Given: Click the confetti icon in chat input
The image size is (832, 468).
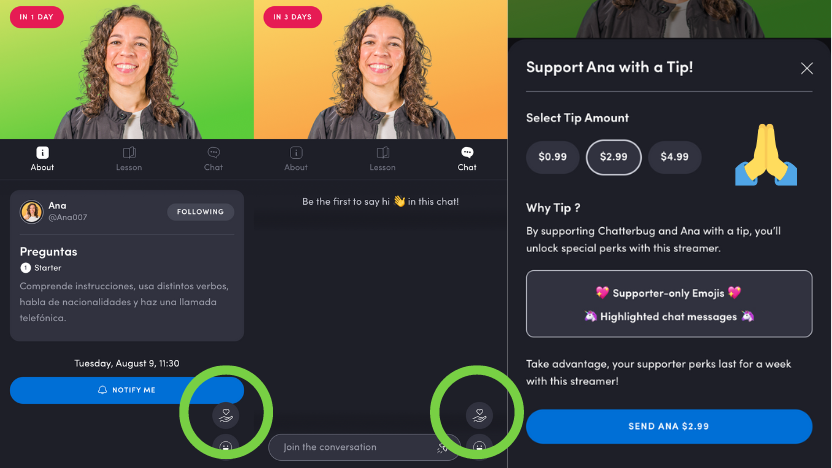Looking at the screenshot, I should 441,448.
